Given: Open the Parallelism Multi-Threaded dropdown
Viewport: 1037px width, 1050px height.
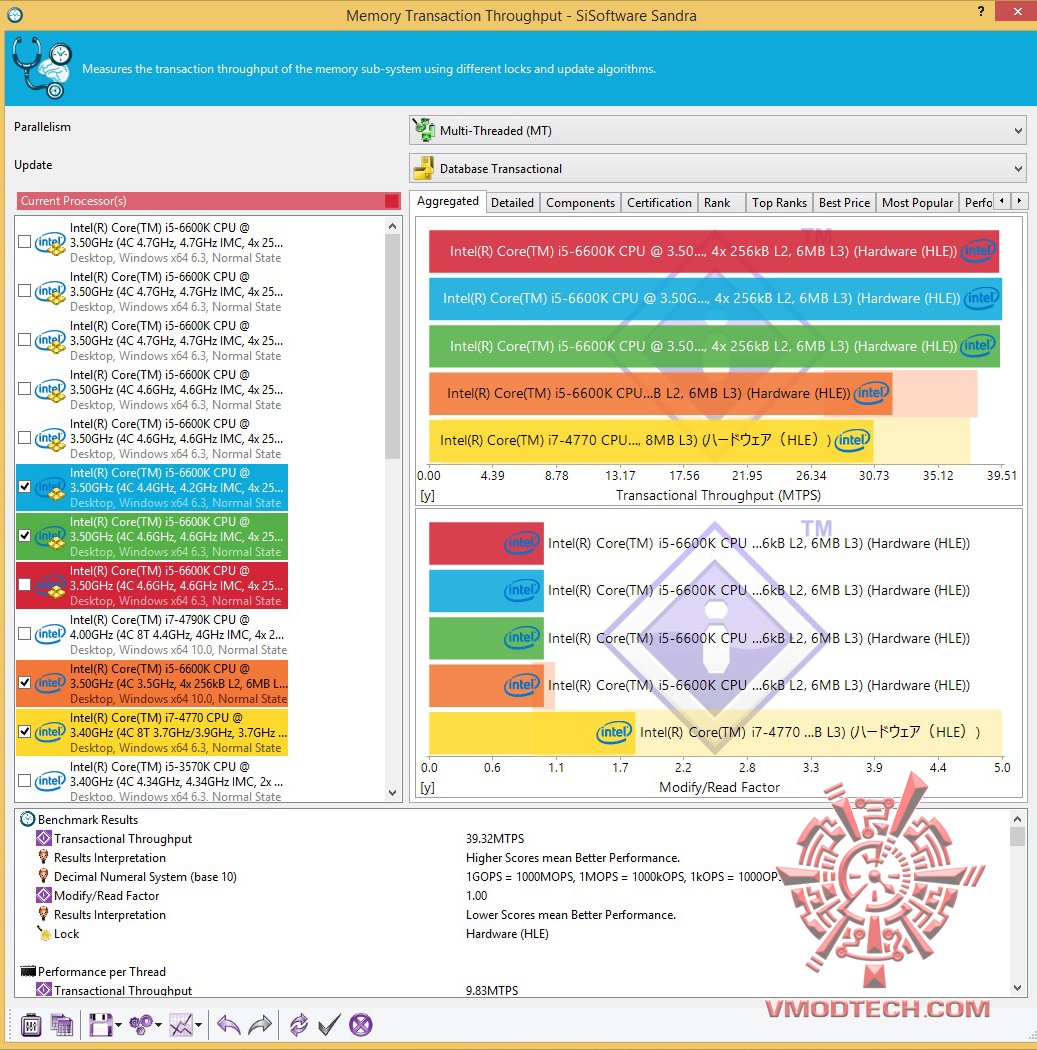Looking at the screenshot, I should 718,130.
